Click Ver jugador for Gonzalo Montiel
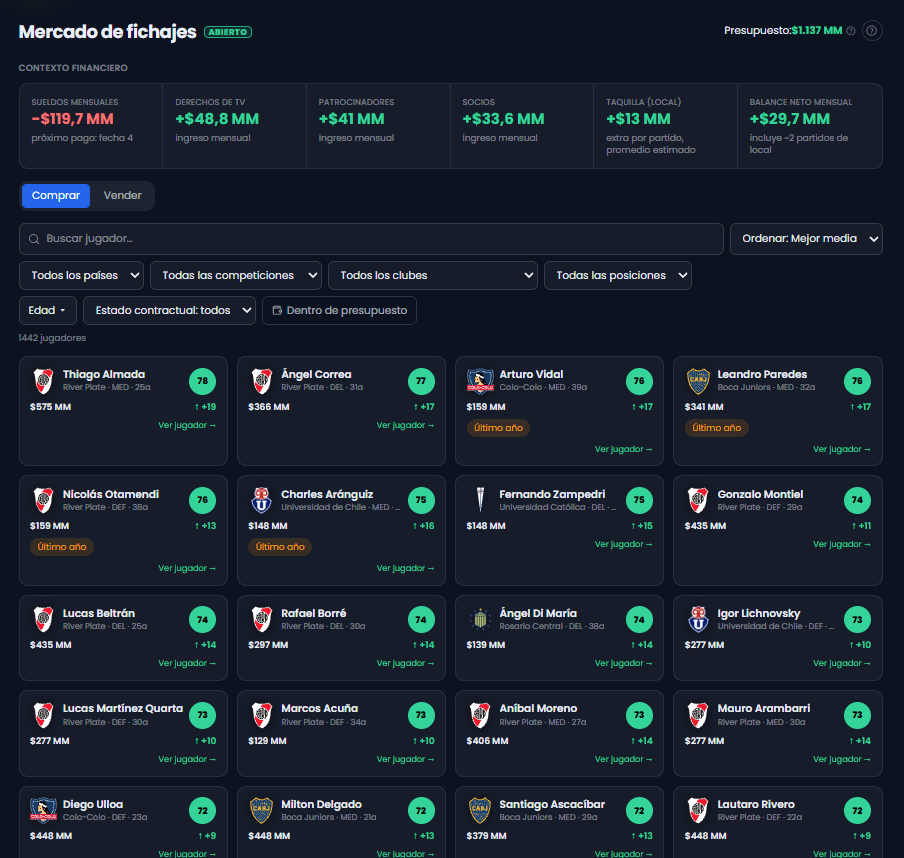 [842, 544]
